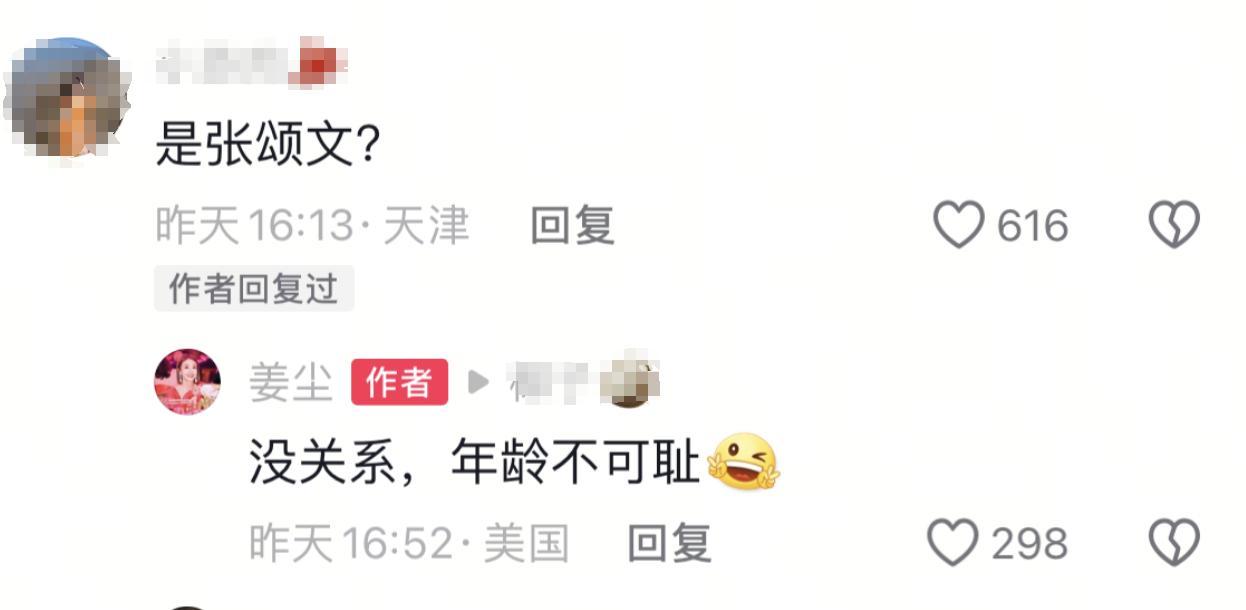
Task: Open the pixelated commenter avatar
Action: point(67,99)
